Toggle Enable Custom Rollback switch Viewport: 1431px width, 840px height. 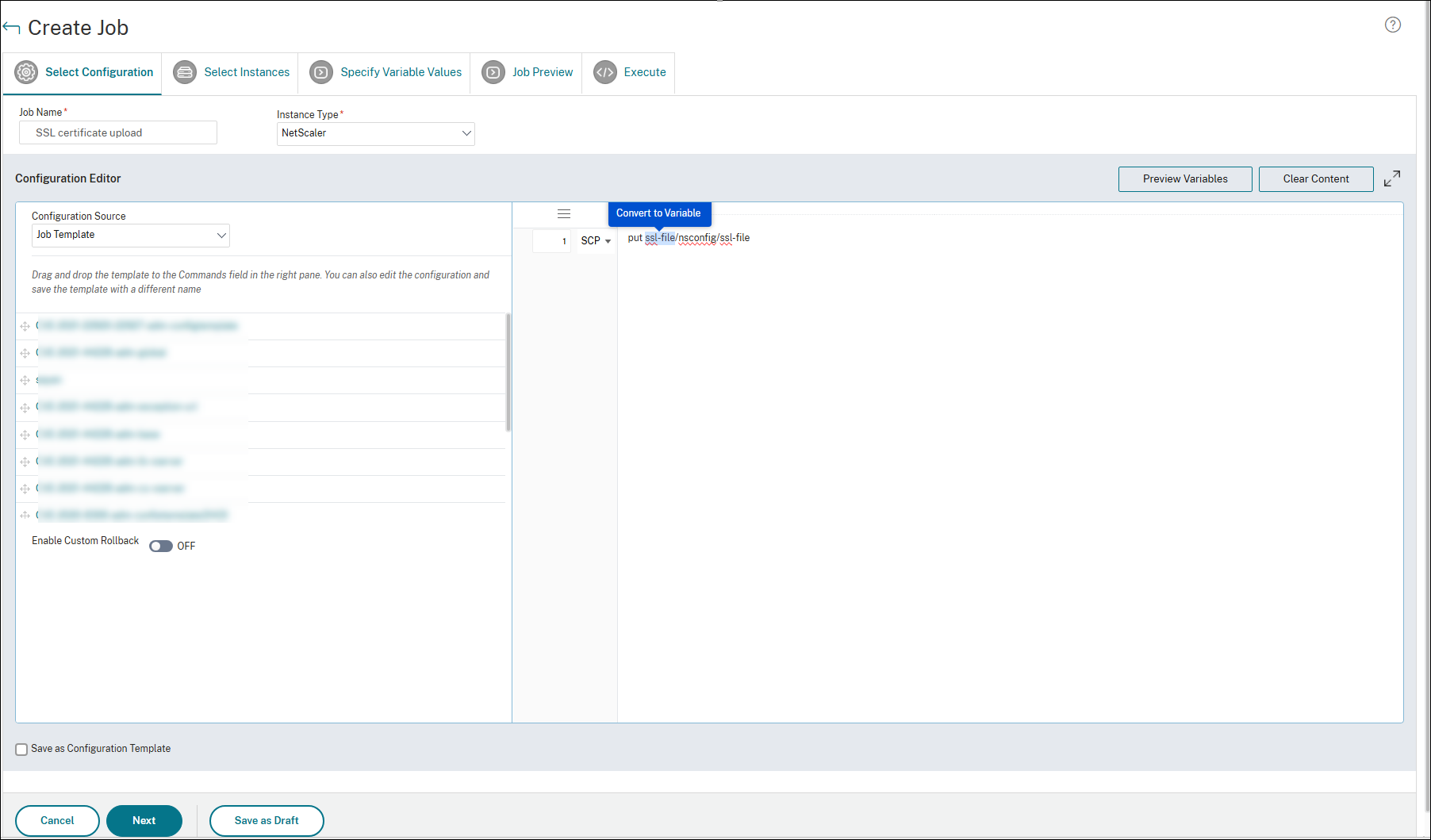pyautogui.click(x=161, y=546)
